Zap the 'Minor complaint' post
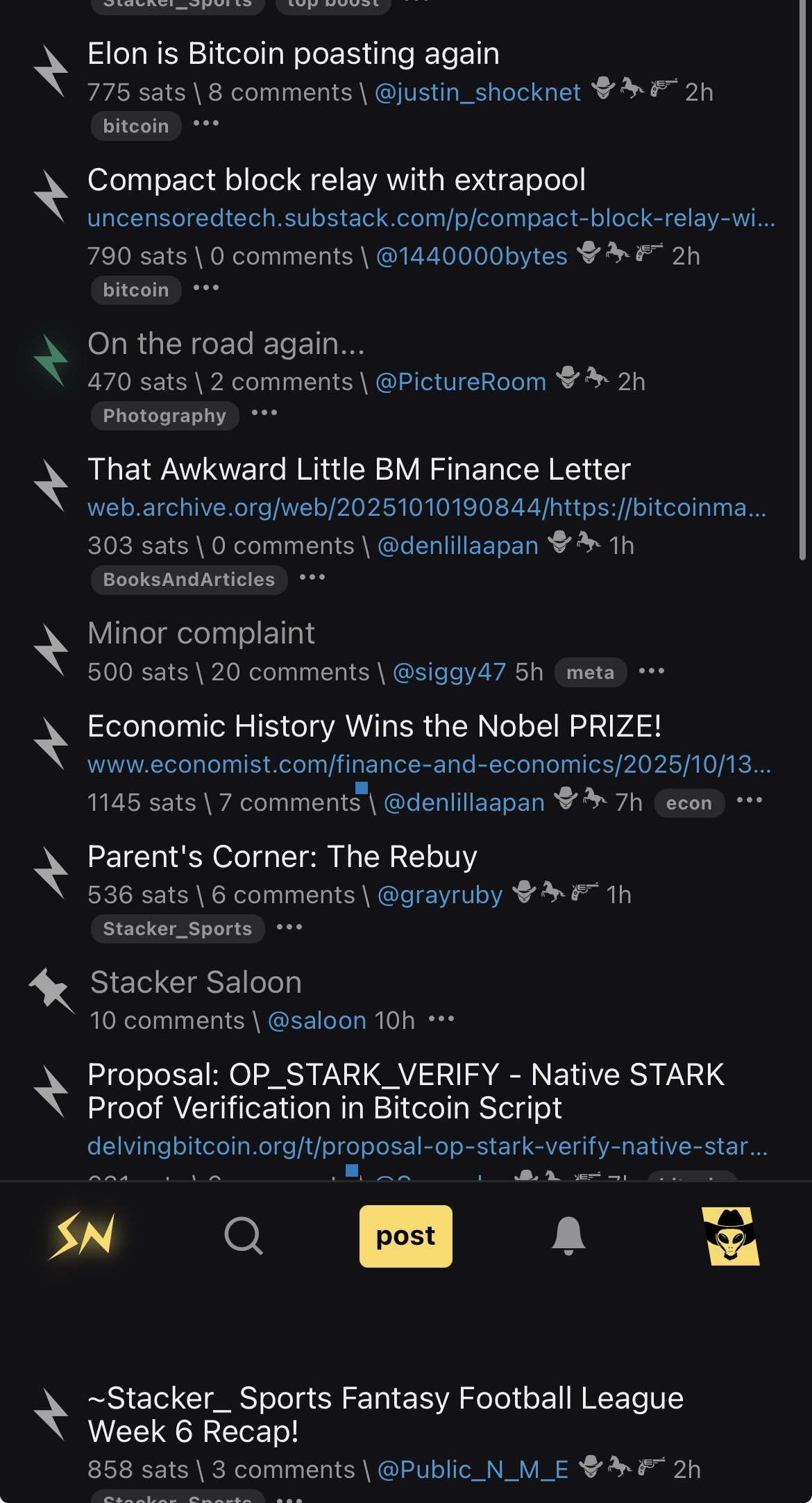The image size is (812, 1503). pos(51,650)
